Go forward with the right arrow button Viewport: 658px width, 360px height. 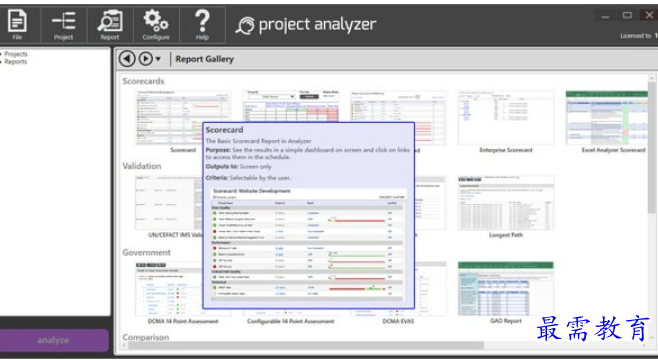[146, 59]
